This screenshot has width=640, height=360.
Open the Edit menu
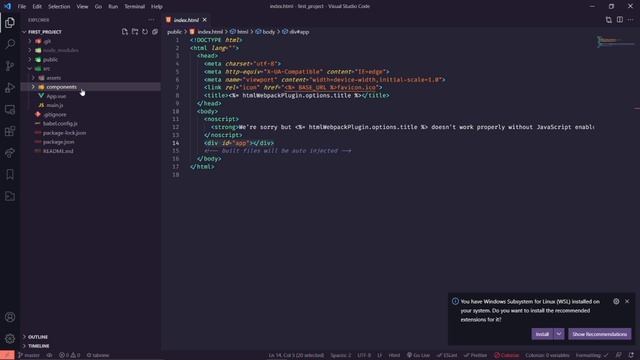[37, 6]
